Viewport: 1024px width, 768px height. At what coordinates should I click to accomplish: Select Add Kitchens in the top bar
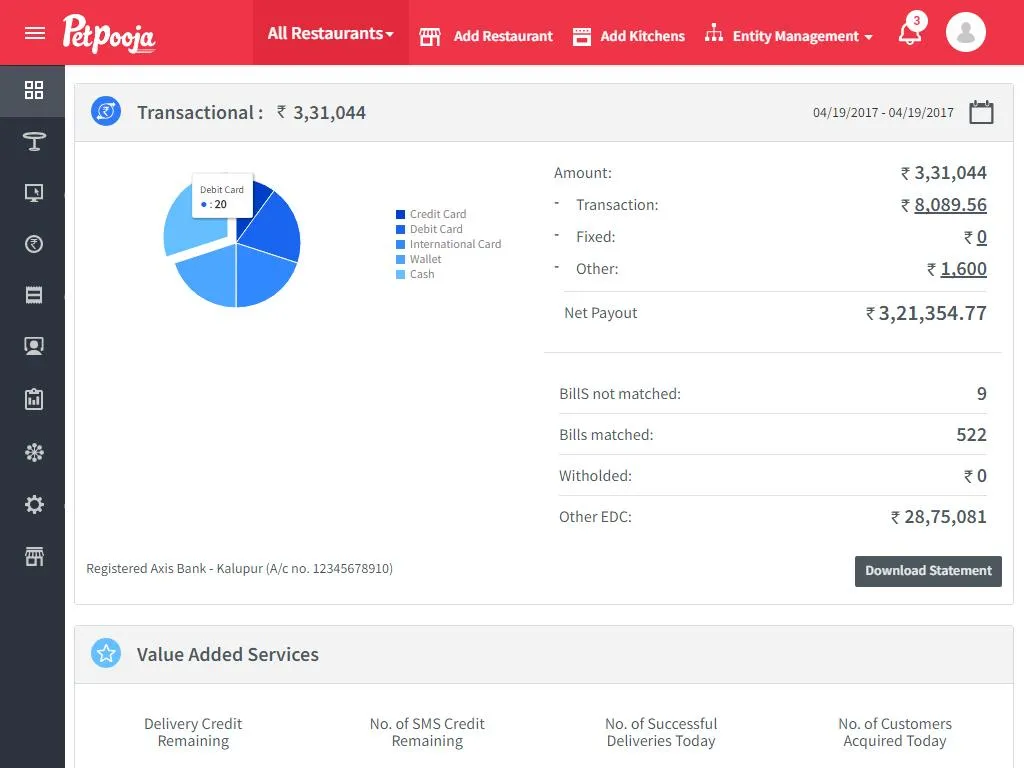(x=628, y=36)
